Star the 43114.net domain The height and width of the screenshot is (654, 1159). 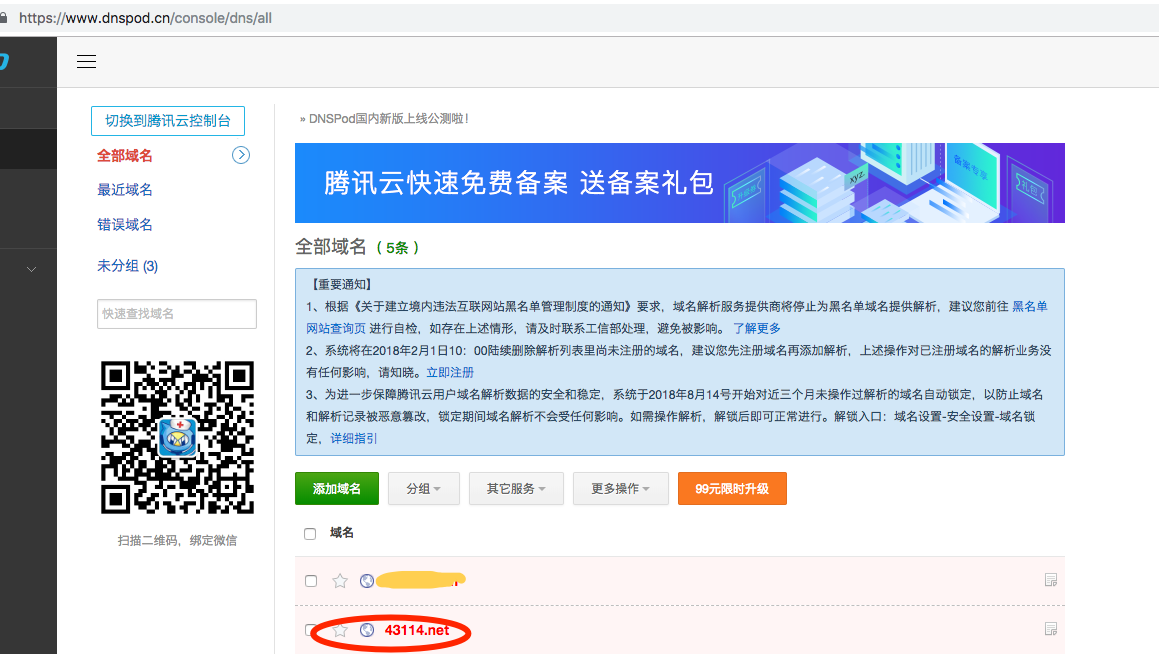click(x=340, y=630)
